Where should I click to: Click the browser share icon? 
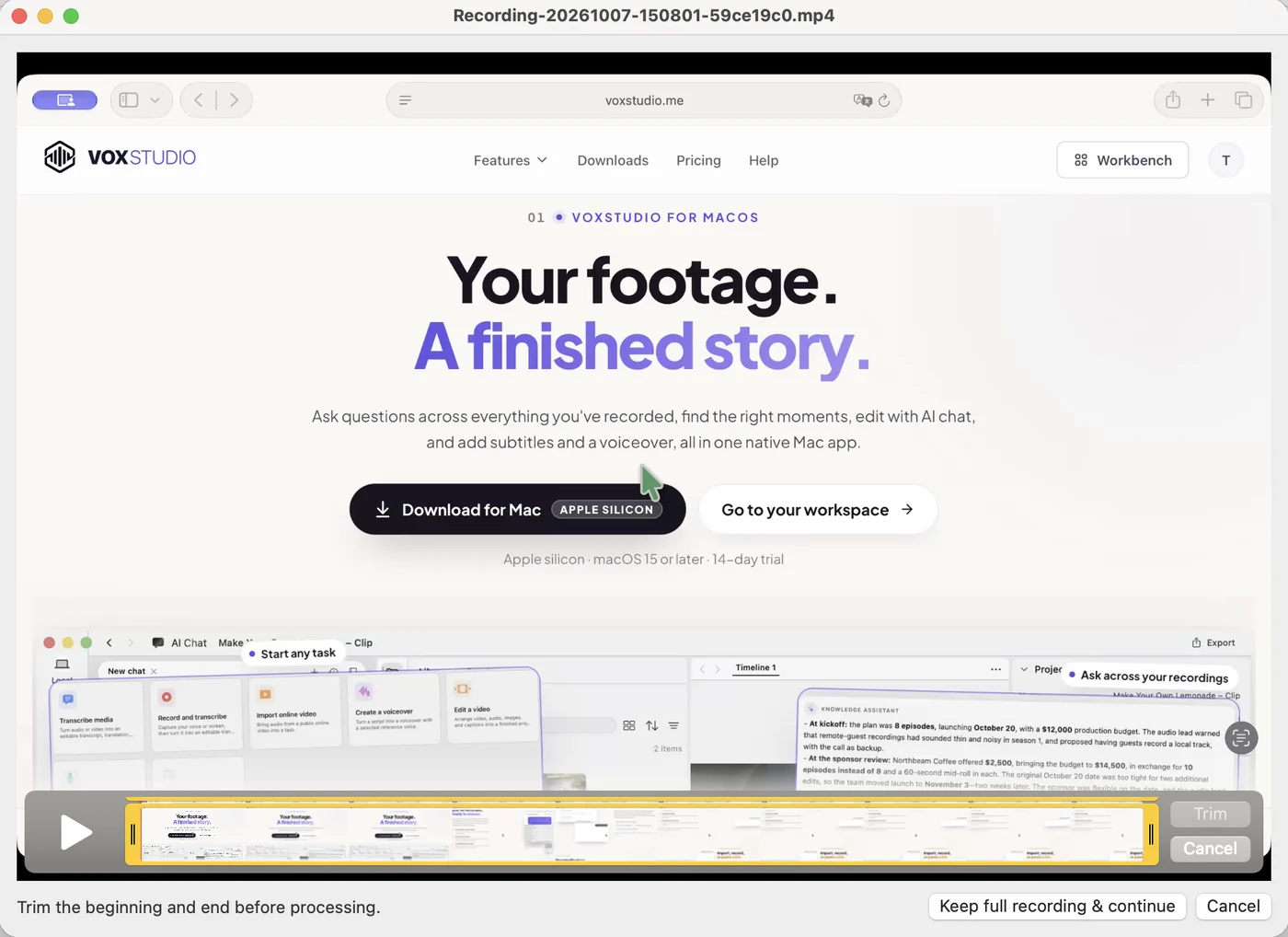point(1173,99)
